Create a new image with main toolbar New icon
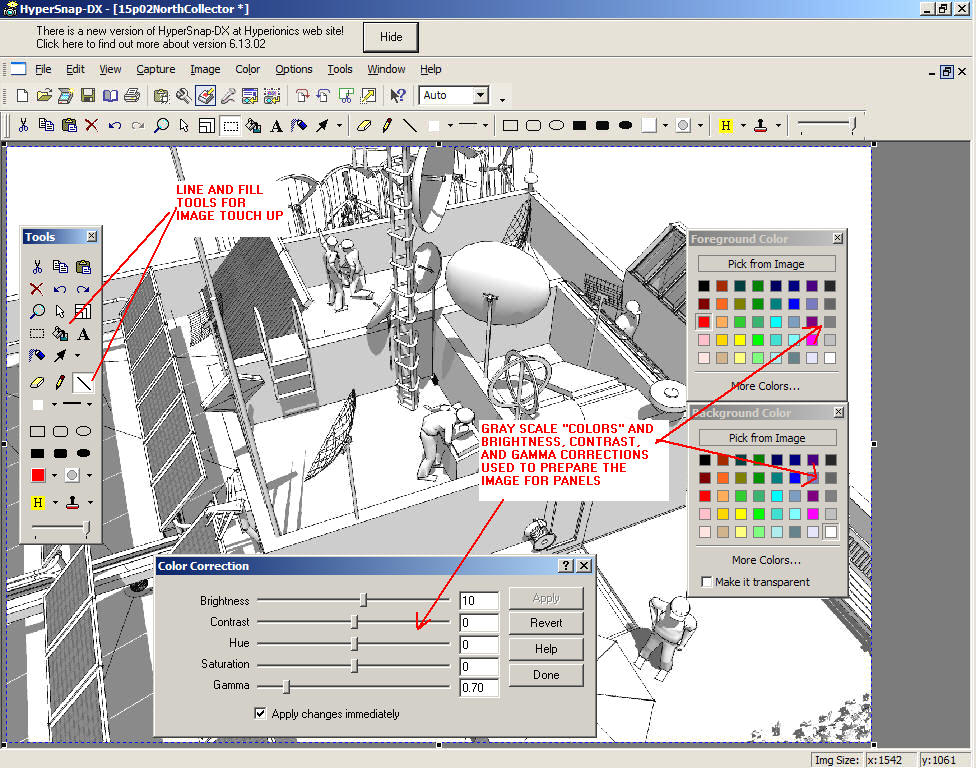The image size is (976, 768). (22, 95)
